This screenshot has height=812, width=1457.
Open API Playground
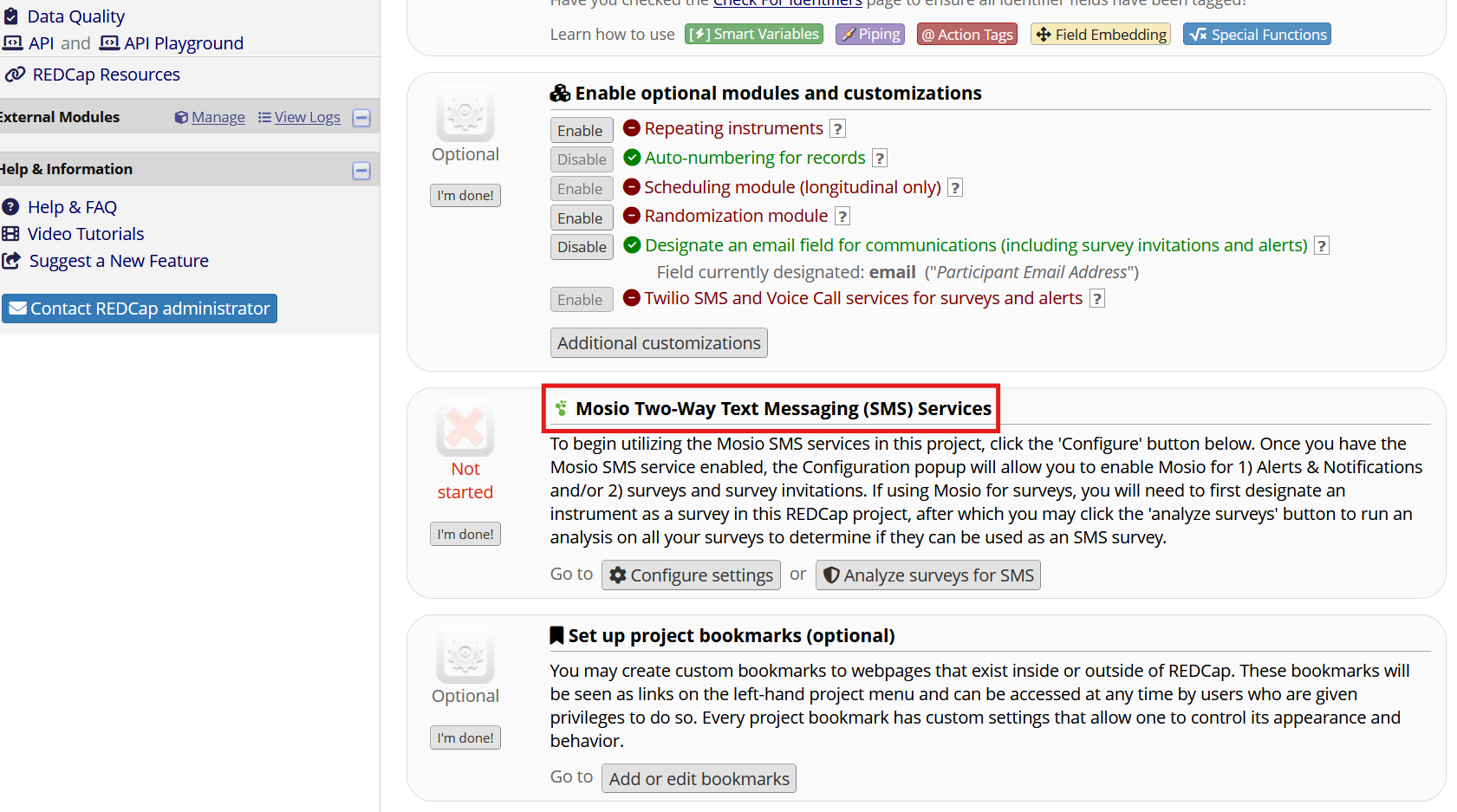tap(184, 43)
